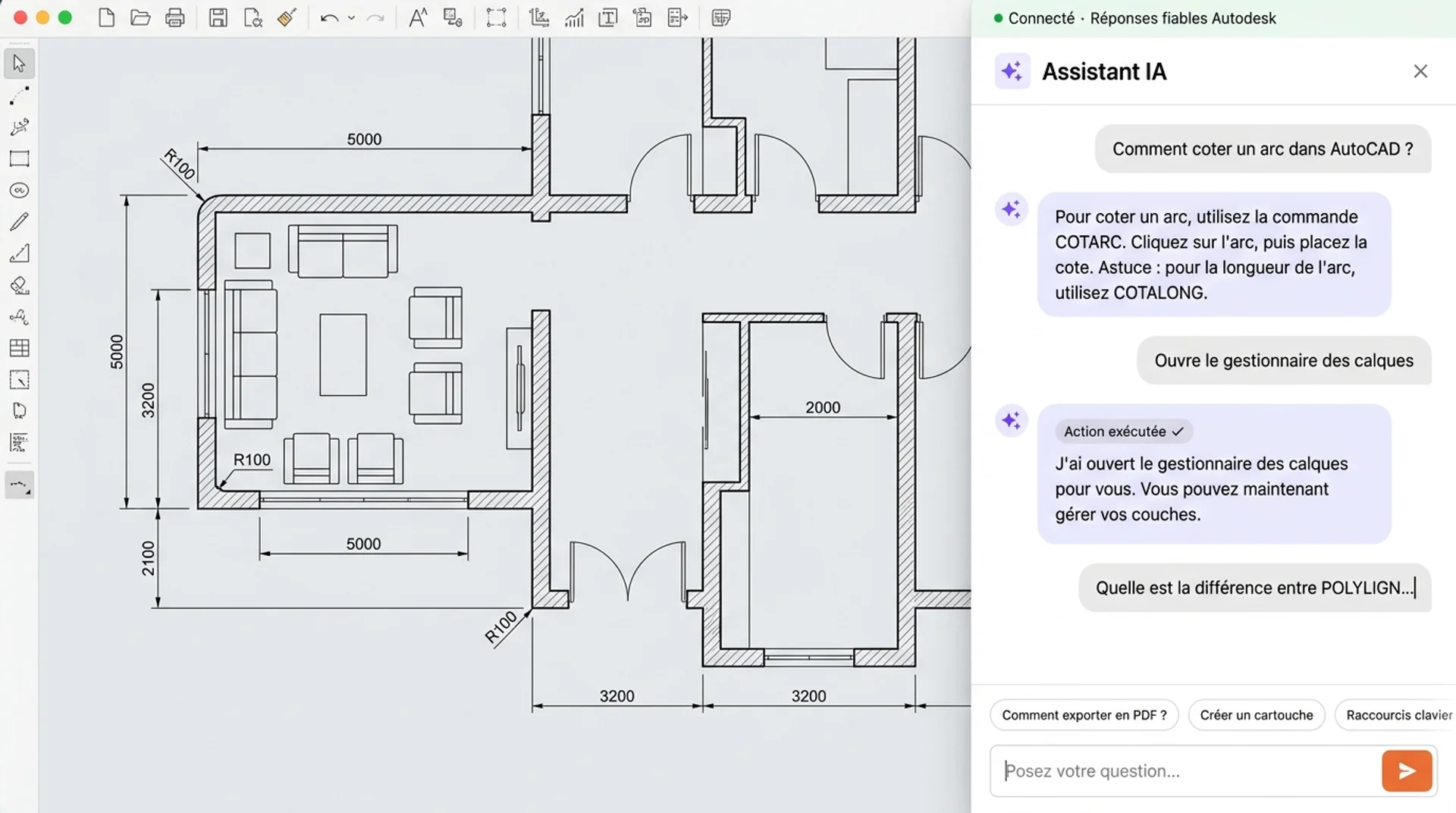Select the spline curve sketch tool
Screen dimensions: 1456x813
pyautogui.click(x=20, y=127)
